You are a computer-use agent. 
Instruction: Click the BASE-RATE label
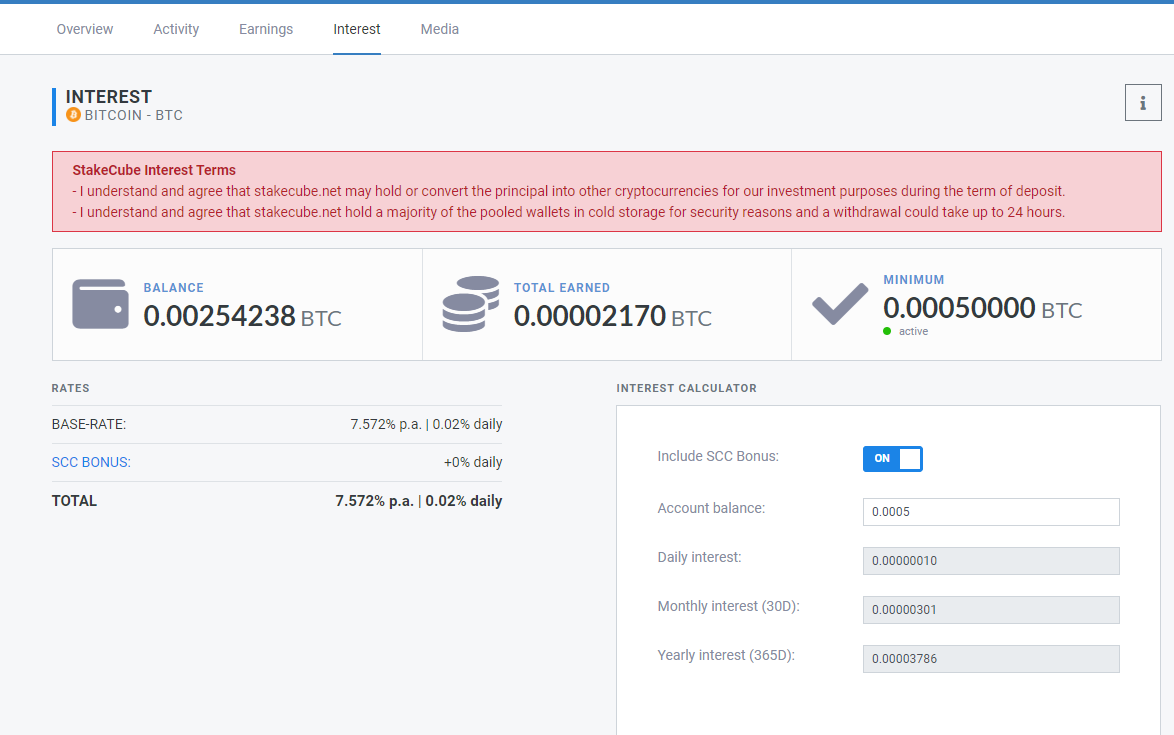(89, 424)
